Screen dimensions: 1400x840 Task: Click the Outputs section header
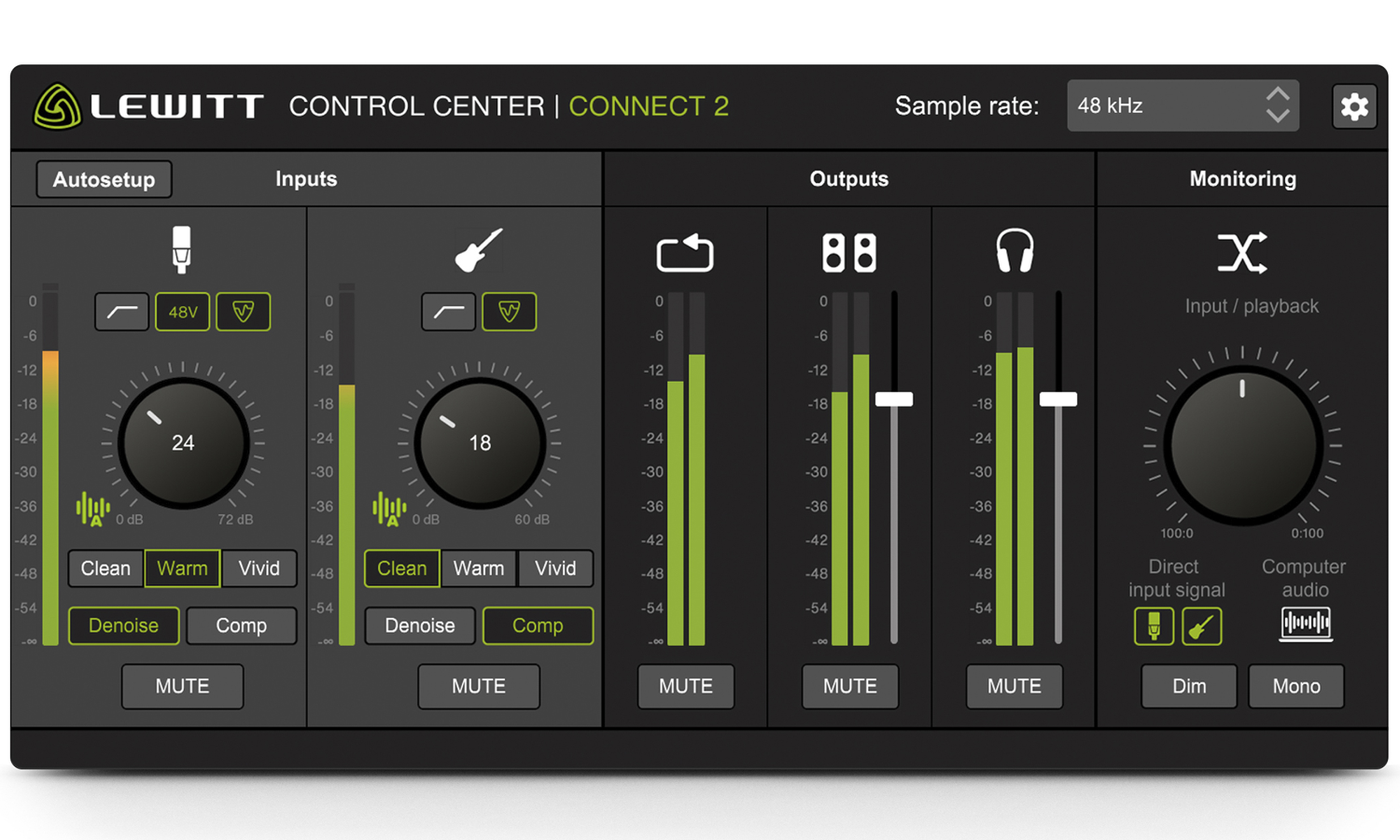849,179
